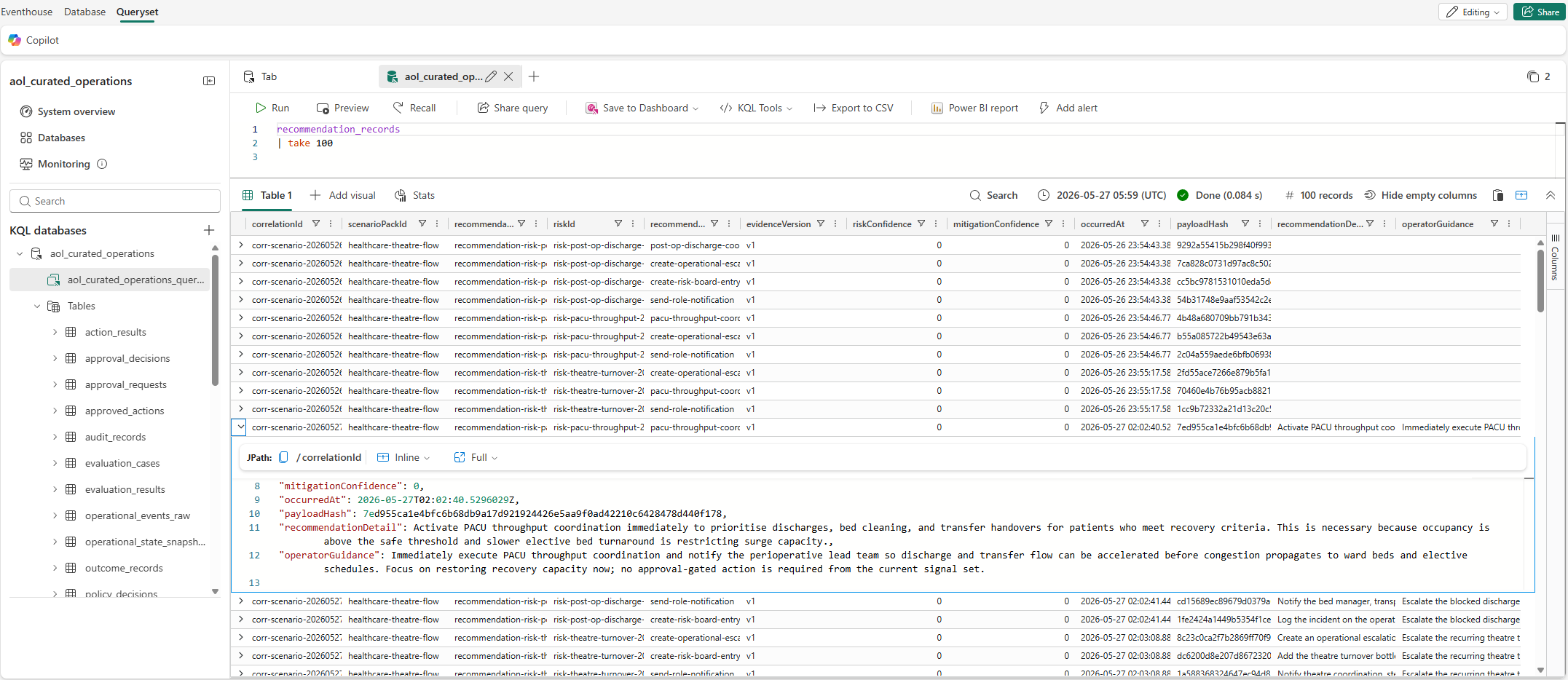The image size is (1568, 680).
Task: Open the Inline view dropdown
Action: click(403, 457)
